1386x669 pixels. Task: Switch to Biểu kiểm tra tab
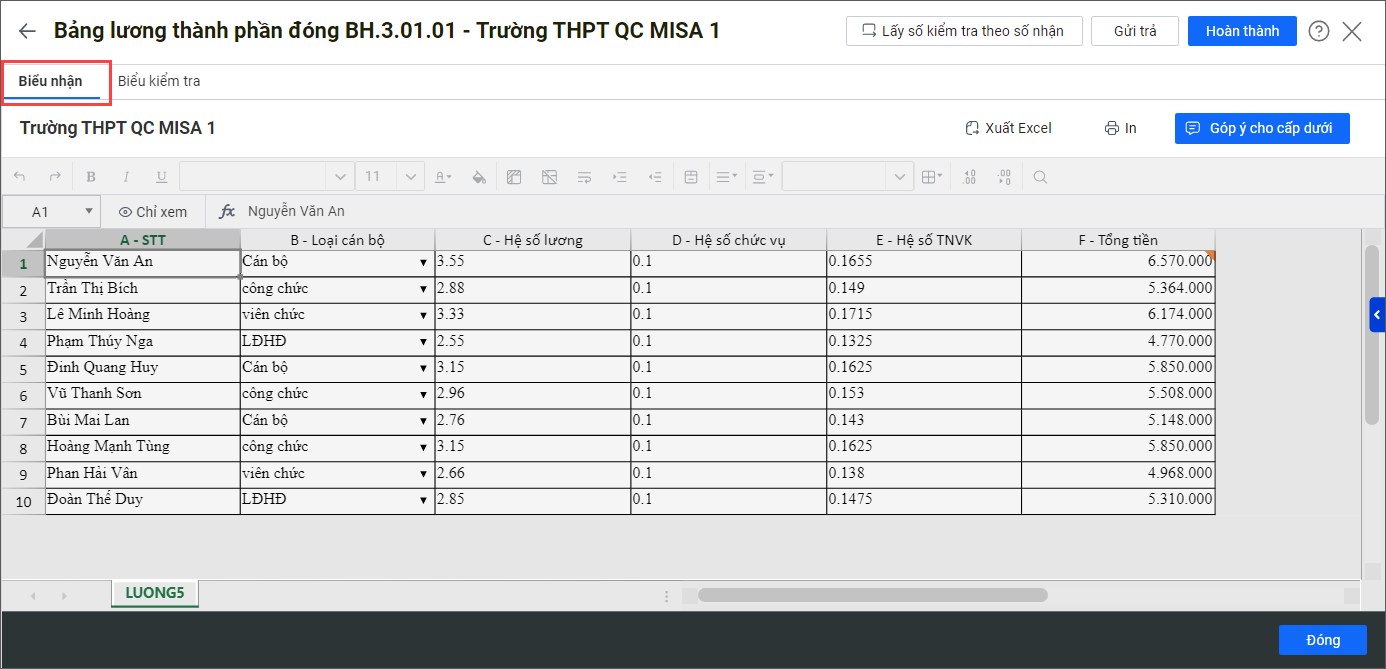click(x=159, y=81)
